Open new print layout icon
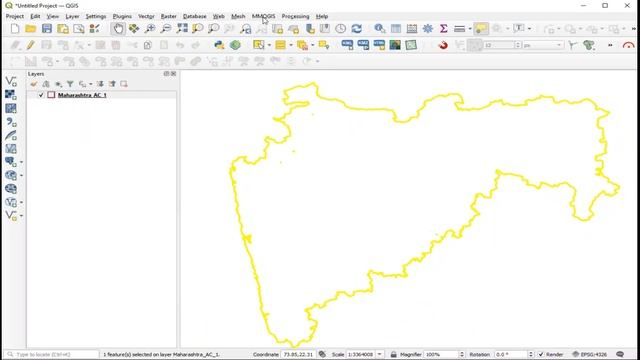This screenshot has width=640, height=360. [x=63, y=29]
